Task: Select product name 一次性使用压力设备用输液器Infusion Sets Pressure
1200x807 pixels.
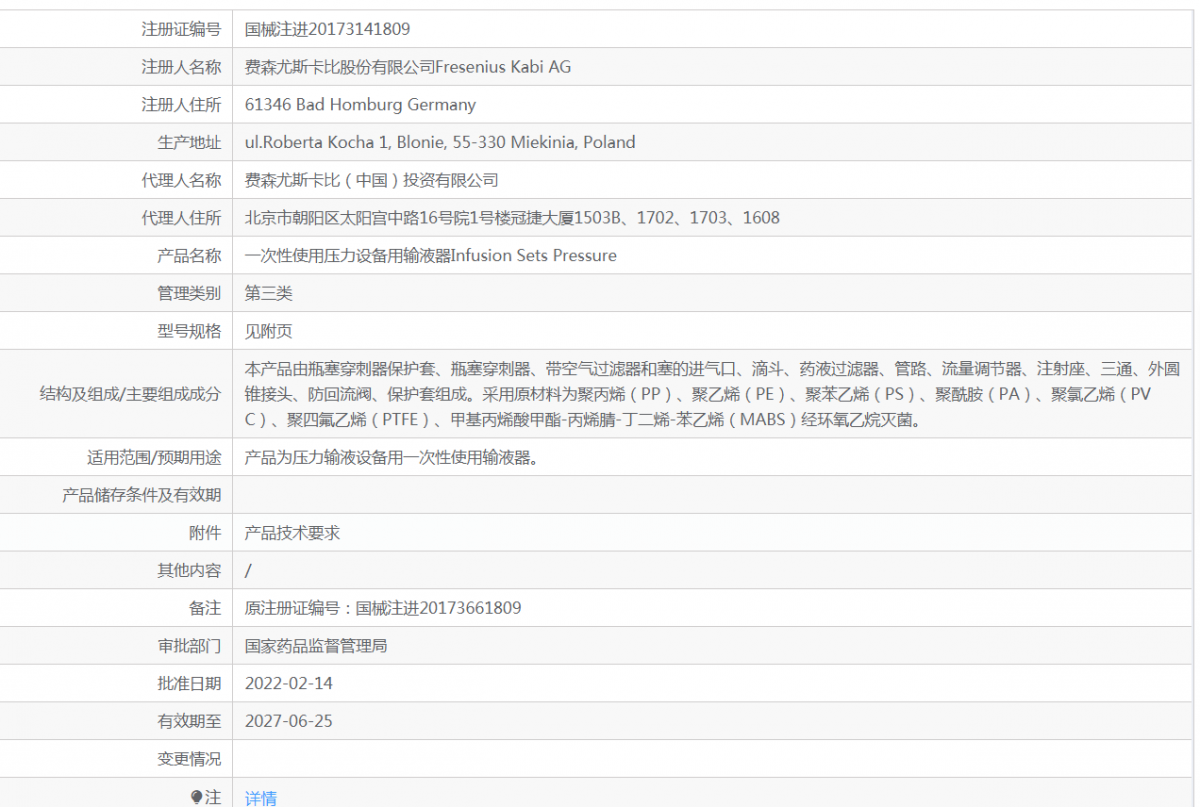Action: click(431, 255)
